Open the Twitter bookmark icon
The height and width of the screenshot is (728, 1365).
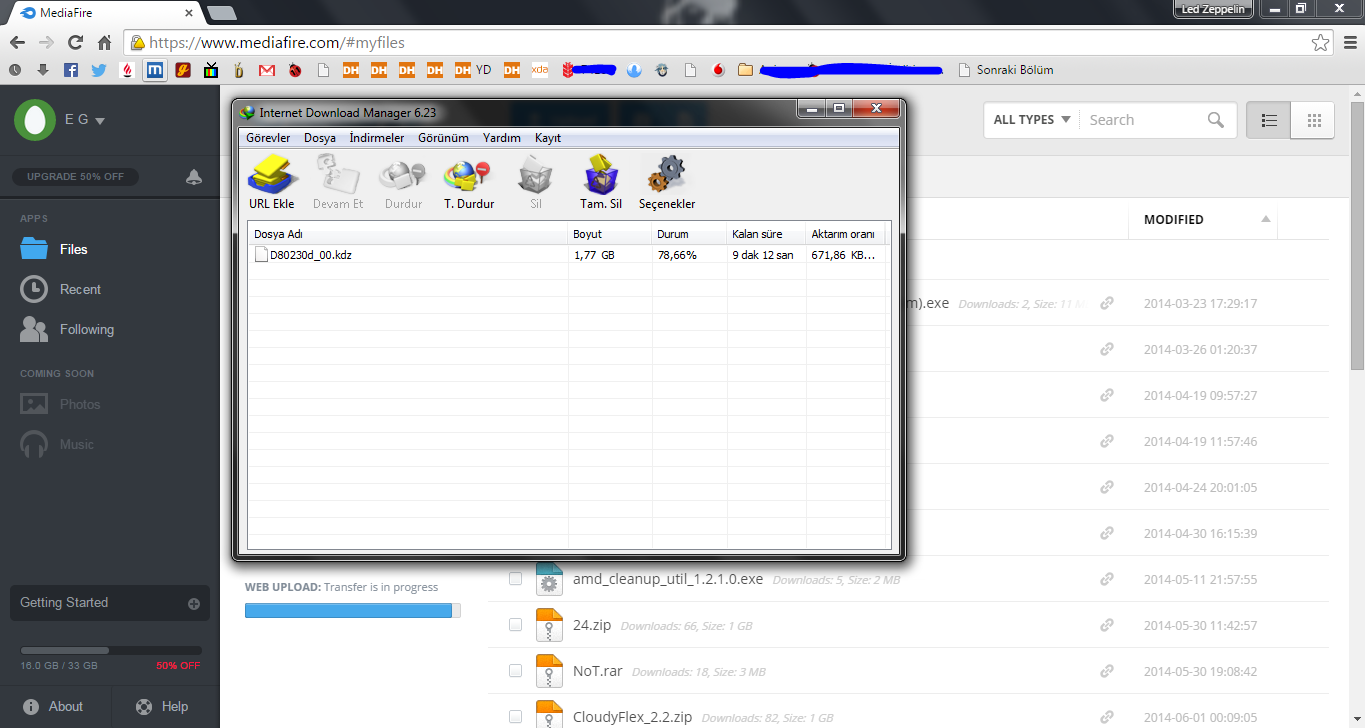pos(99,70)
